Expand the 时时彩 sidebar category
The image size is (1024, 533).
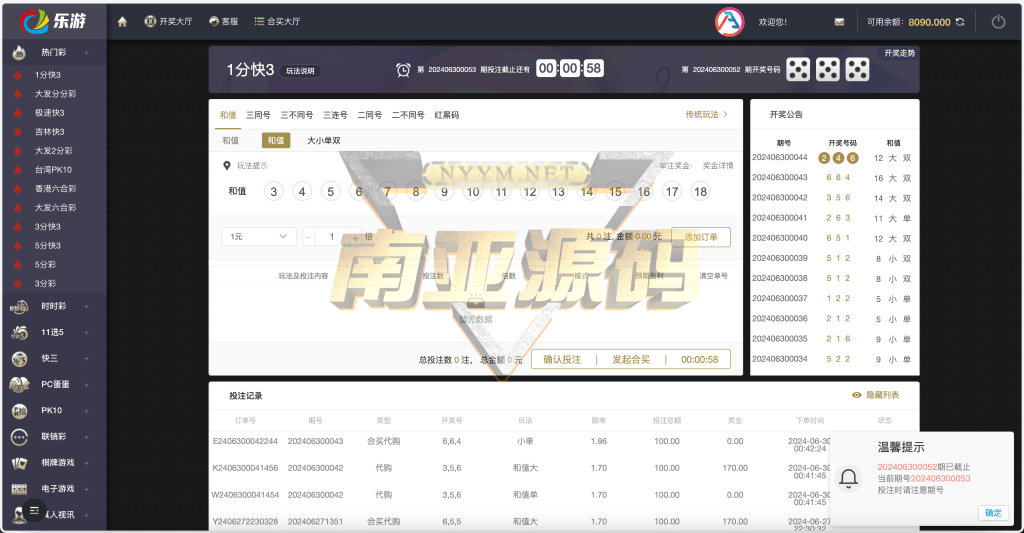click(86, 306)
